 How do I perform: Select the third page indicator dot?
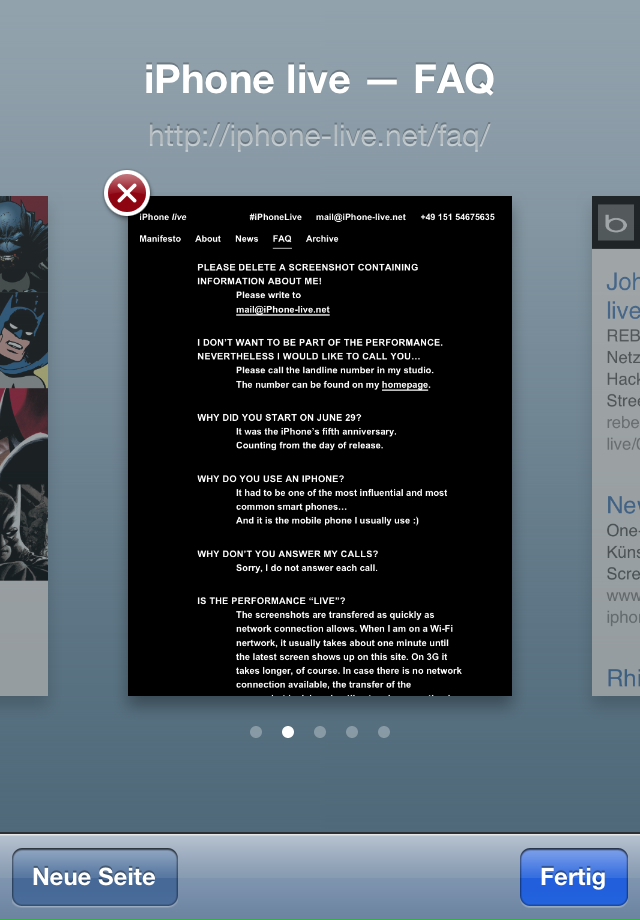click(320, 732)
